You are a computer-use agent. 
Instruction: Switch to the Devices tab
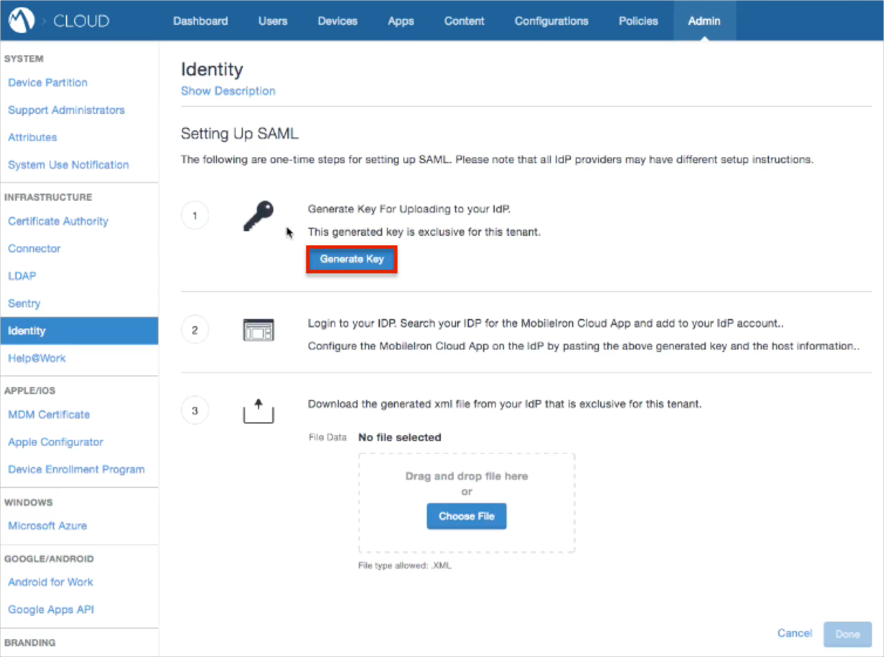click(337, 21)
